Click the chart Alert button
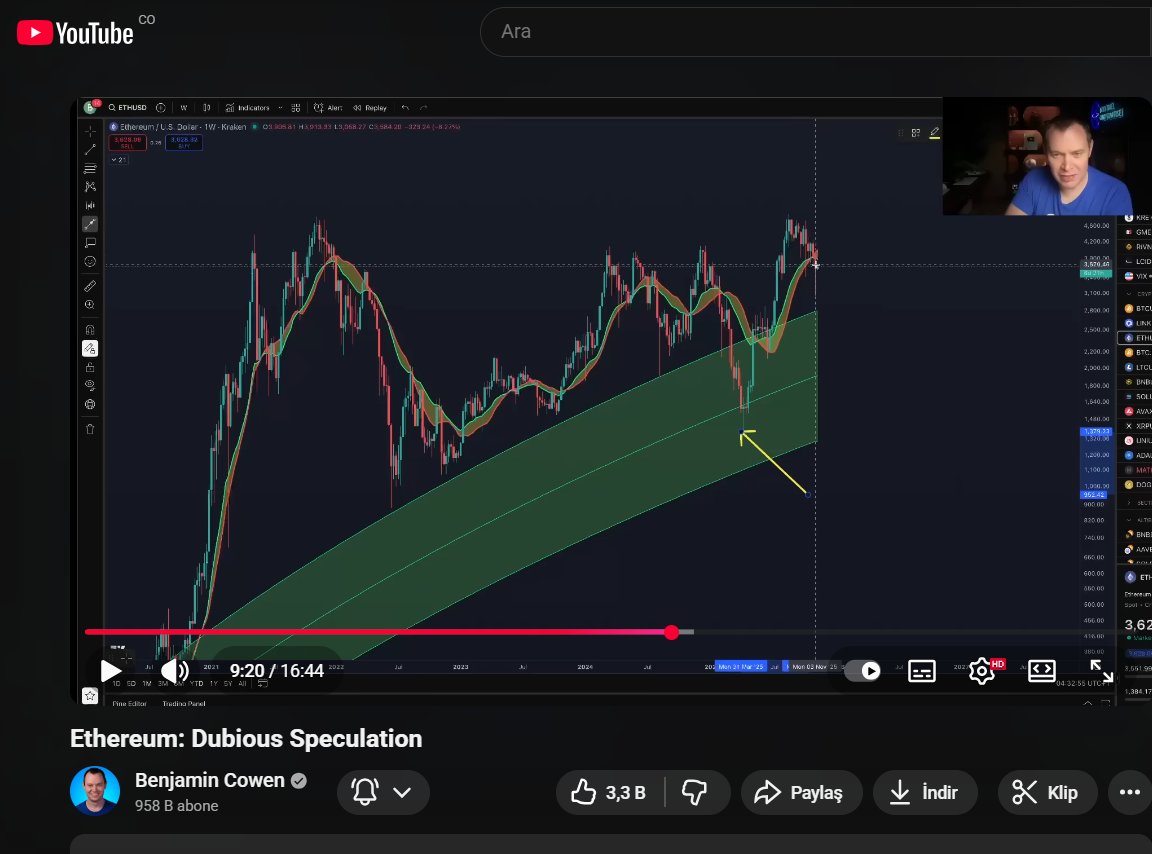This screenshot has height=854, width=1152. tap(328, 107)
